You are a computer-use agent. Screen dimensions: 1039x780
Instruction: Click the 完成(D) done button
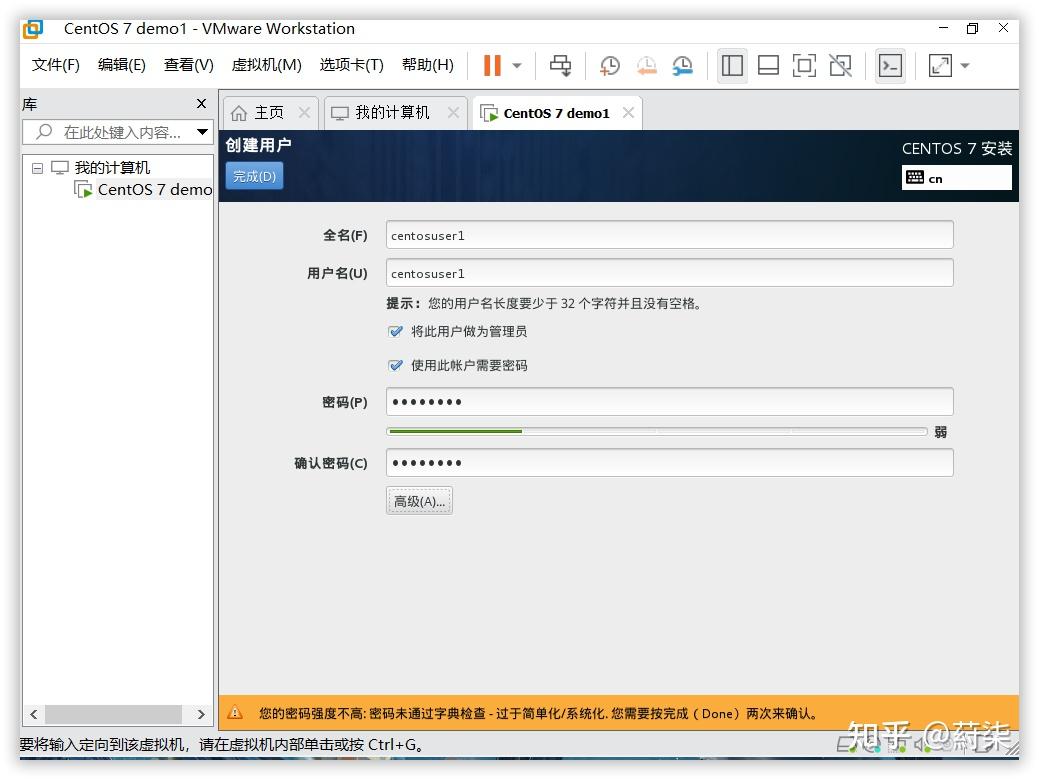[254, 176]
